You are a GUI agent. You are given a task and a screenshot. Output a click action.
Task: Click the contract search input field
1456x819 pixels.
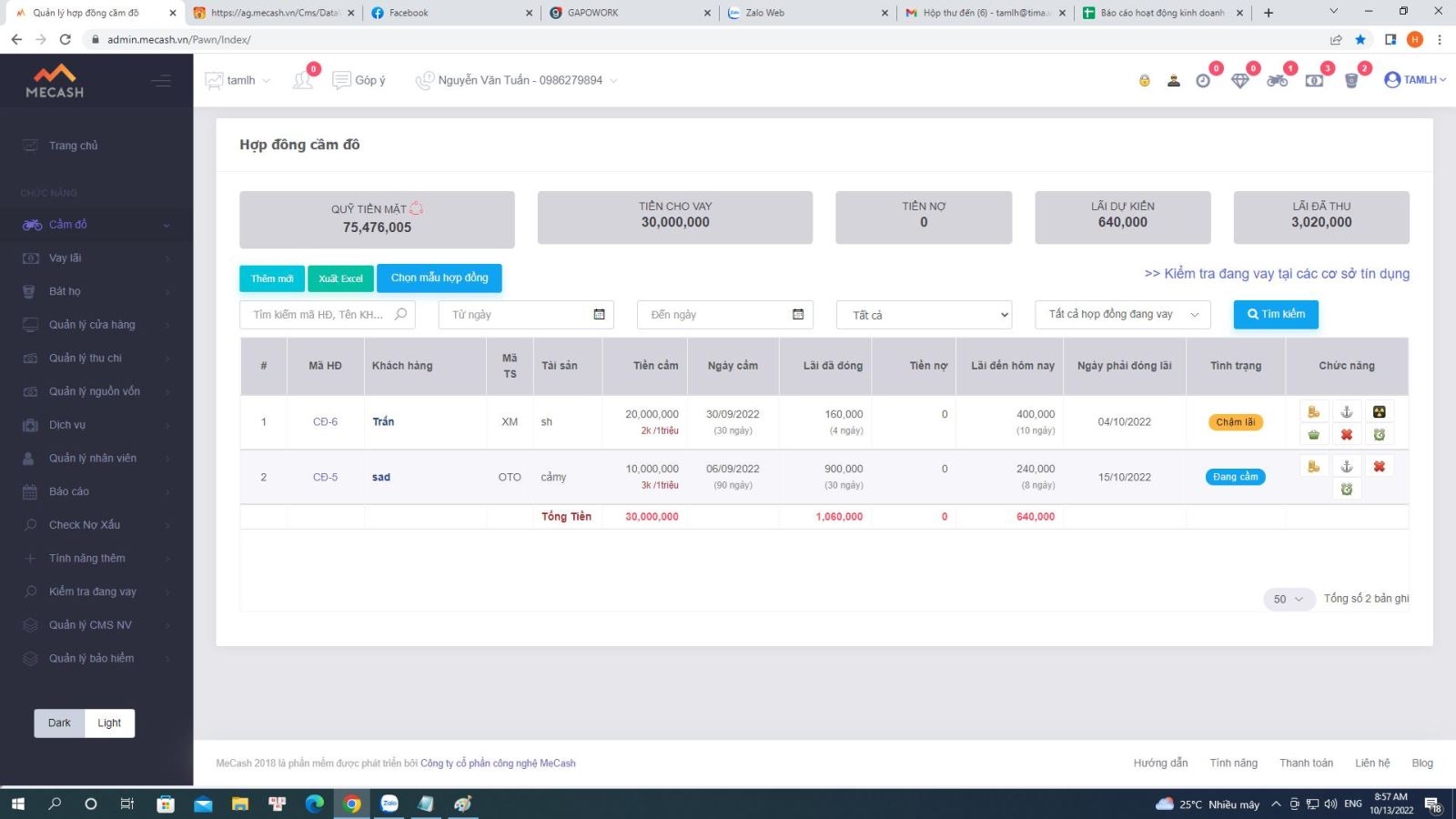tap(318, 315)
